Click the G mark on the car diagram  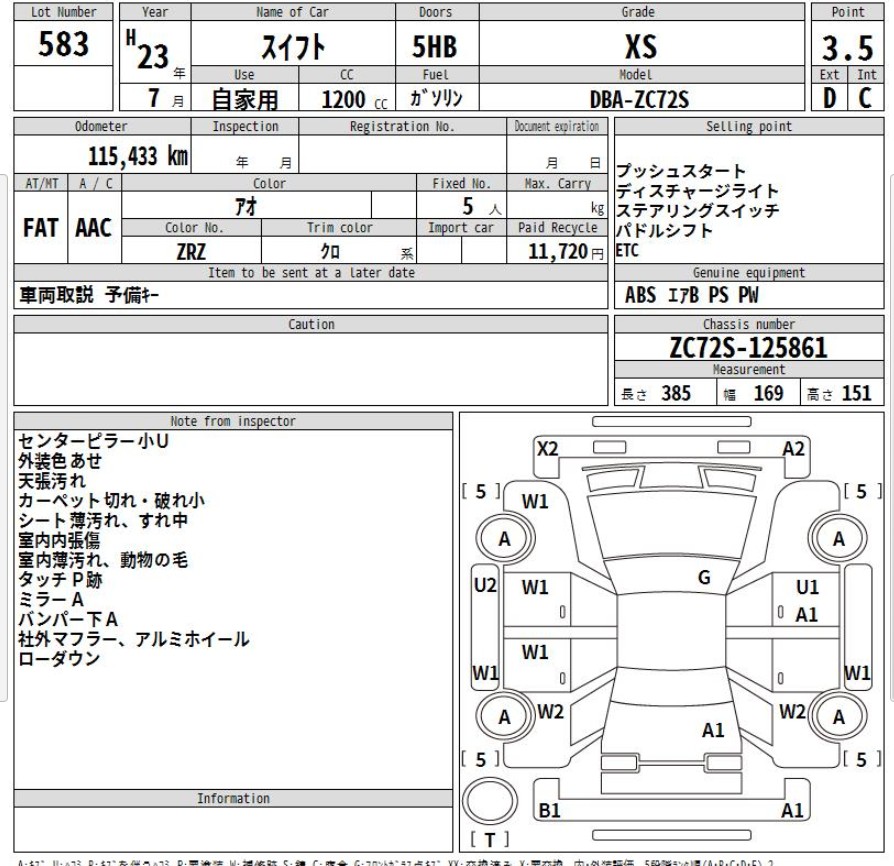pyautogui.click(x=704, y=576)
